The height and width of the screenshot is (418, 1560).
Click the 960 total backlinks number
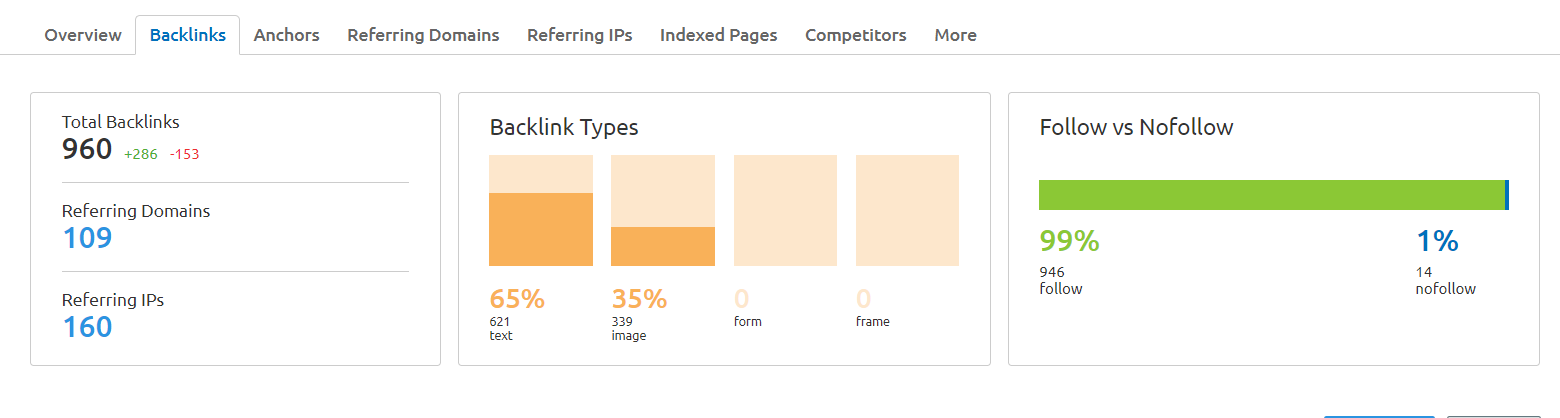87,150
